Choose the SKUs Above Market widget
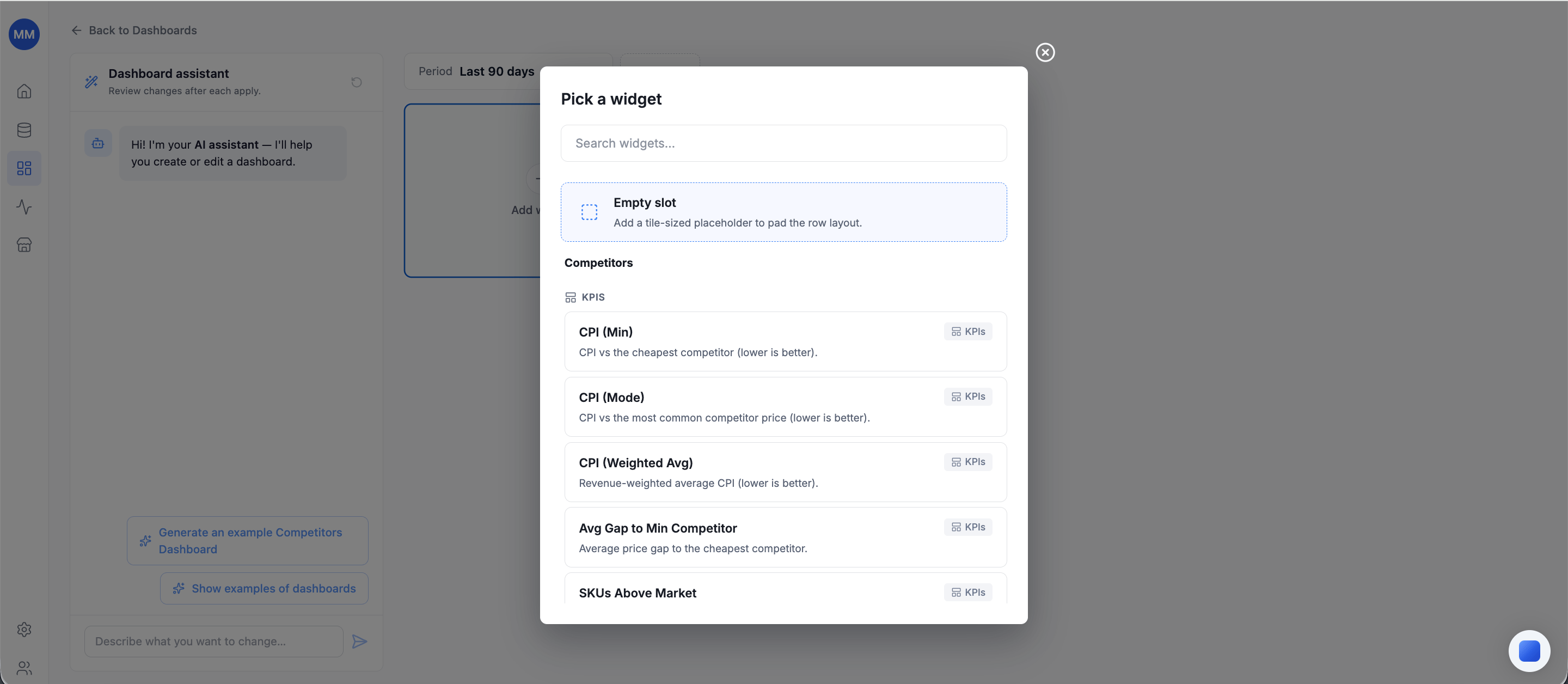This screenshot has height=684, width=1568. tap(785, 588)
